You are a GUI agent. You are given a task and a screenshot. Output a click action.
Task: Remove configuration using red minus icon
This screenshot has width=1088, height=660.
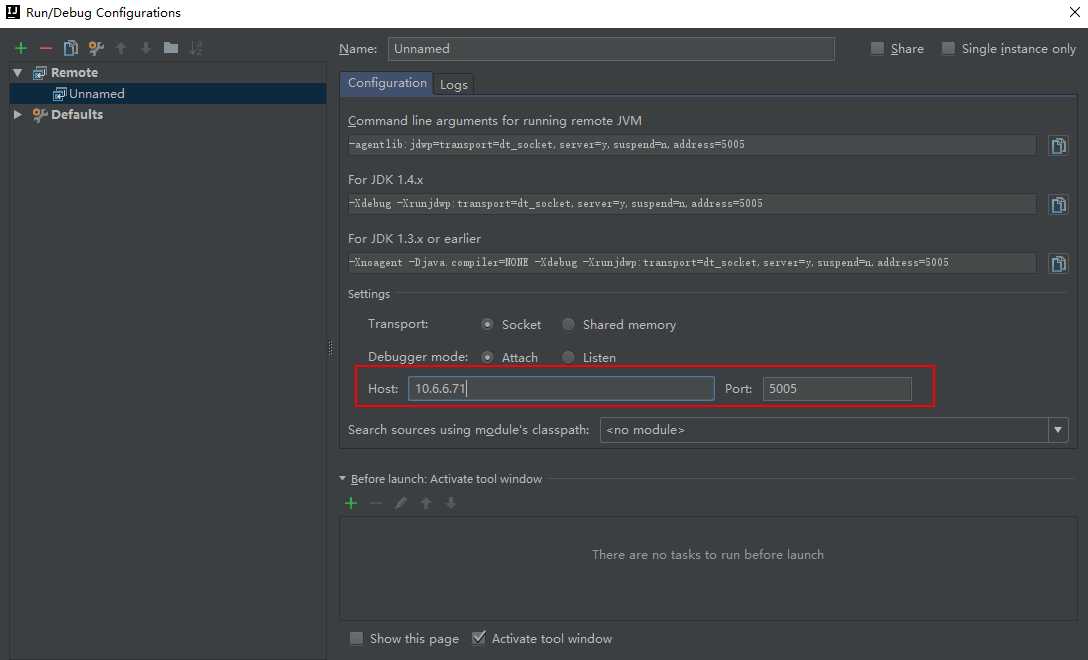46,48
